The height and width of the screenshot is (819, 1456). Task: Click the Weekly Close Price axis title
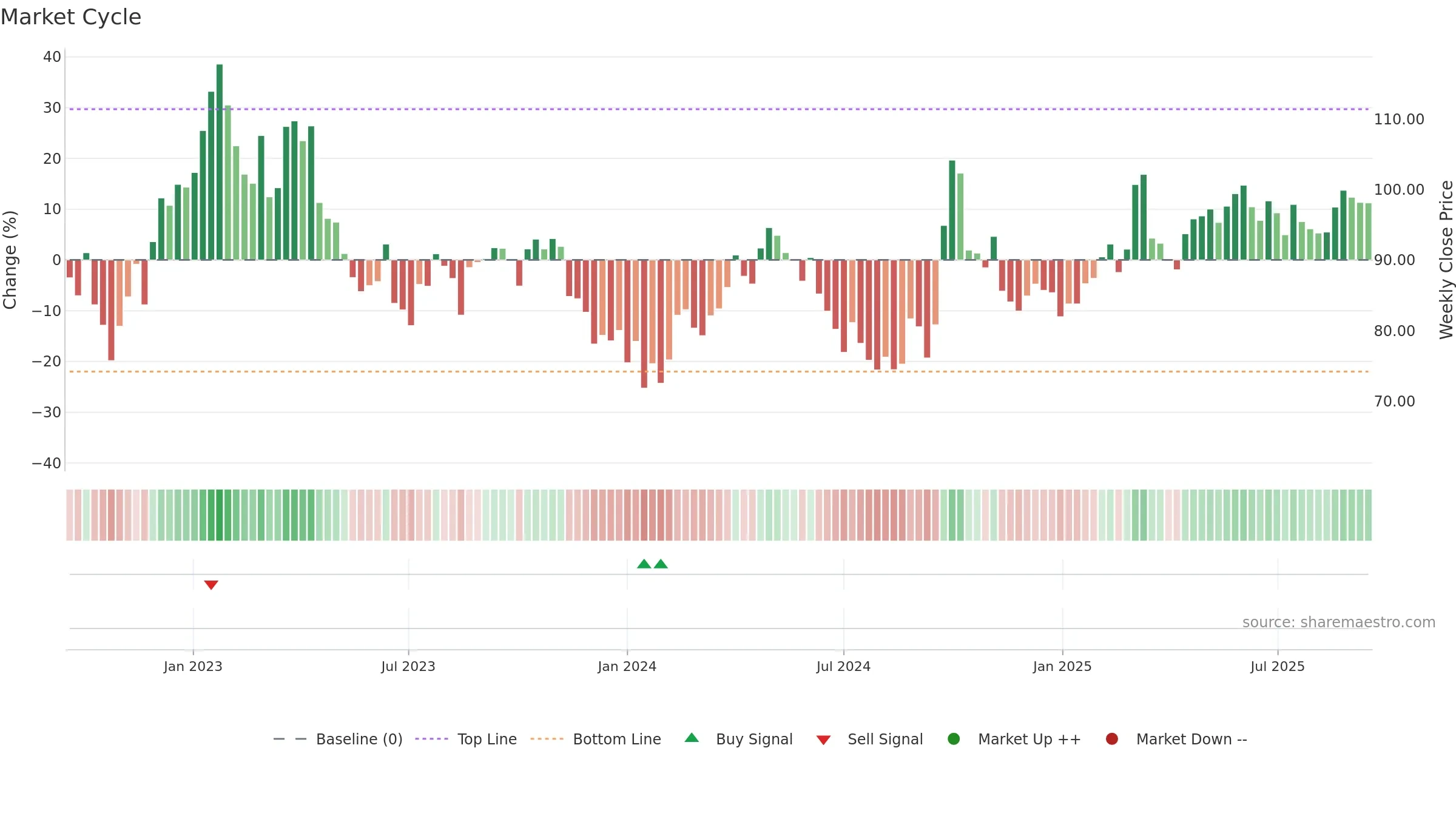(x=1446, y=260)
